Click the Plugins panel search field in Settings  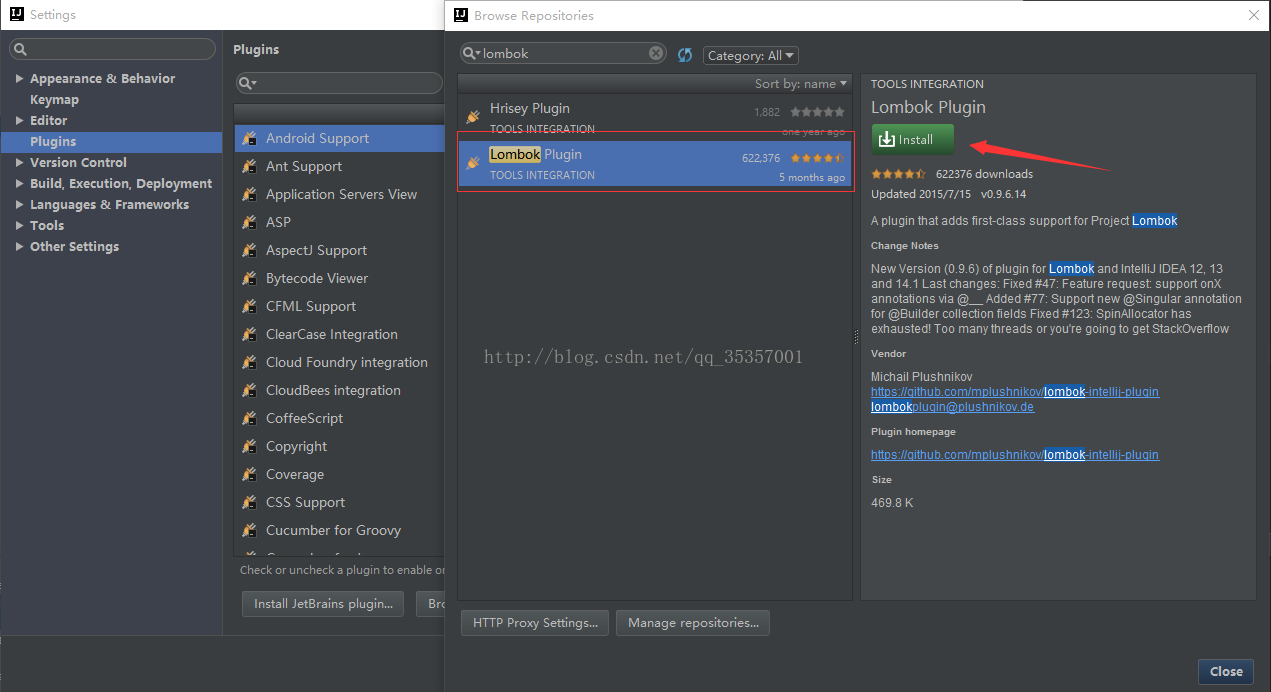coord(339,83)
